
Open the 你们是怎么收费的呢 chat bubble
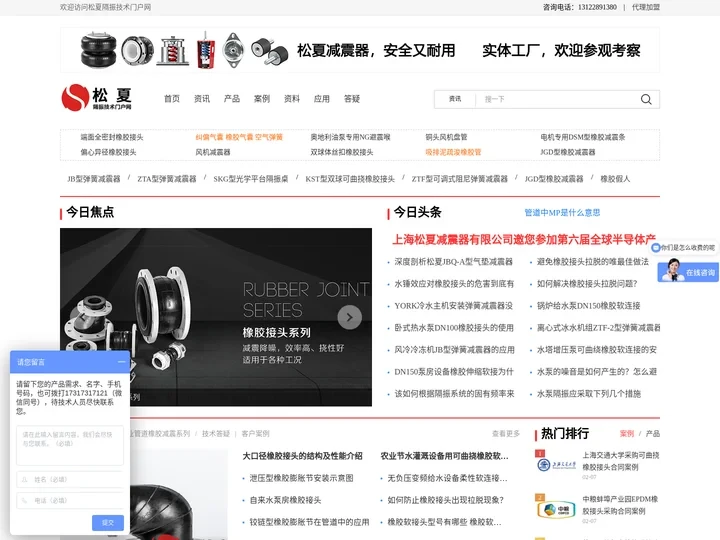click(684, 248)
